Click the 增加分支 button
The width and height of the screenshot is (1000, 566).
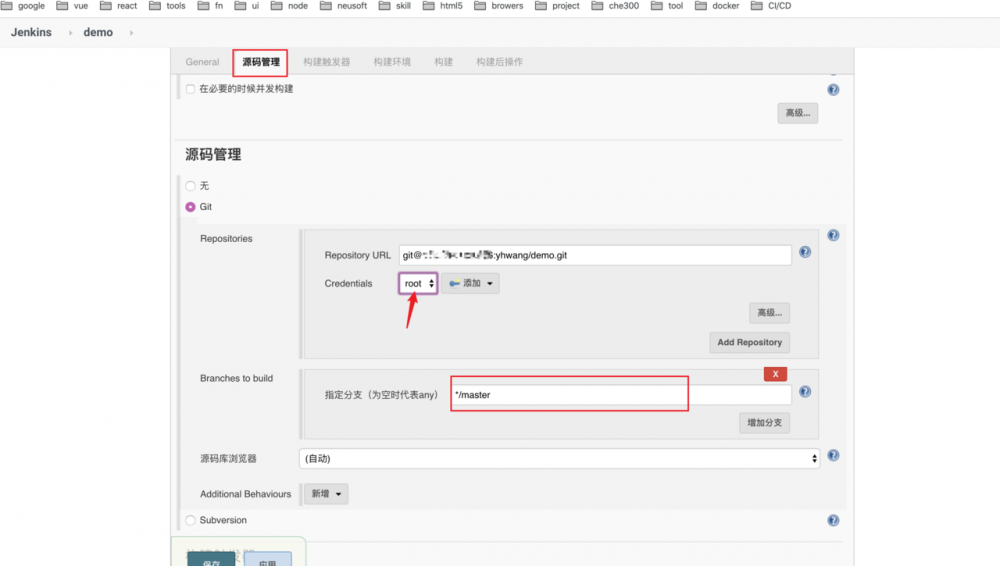tap(764, 422)
